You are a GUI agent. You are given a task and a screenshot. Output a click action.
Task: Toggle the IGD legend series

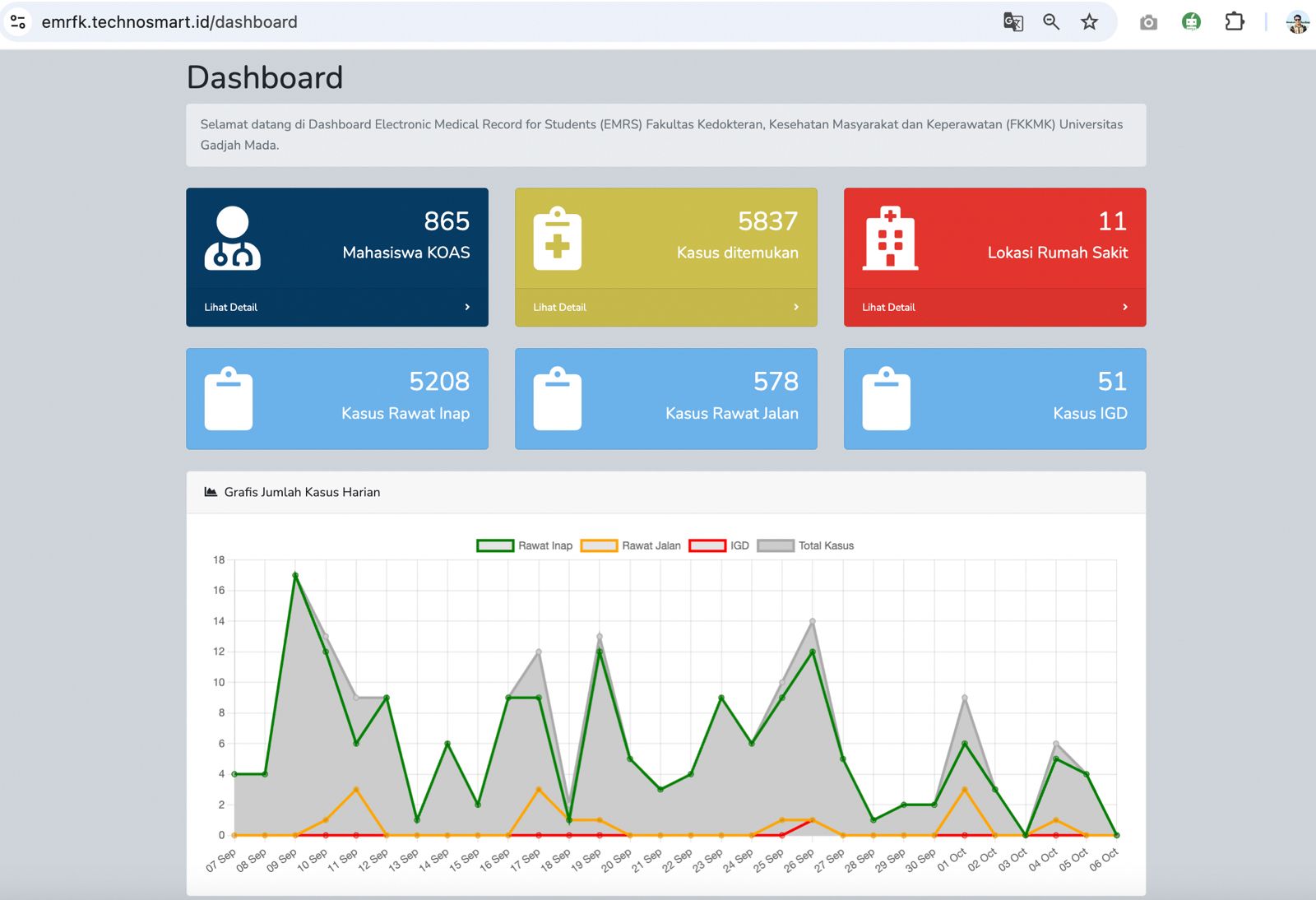719,545
